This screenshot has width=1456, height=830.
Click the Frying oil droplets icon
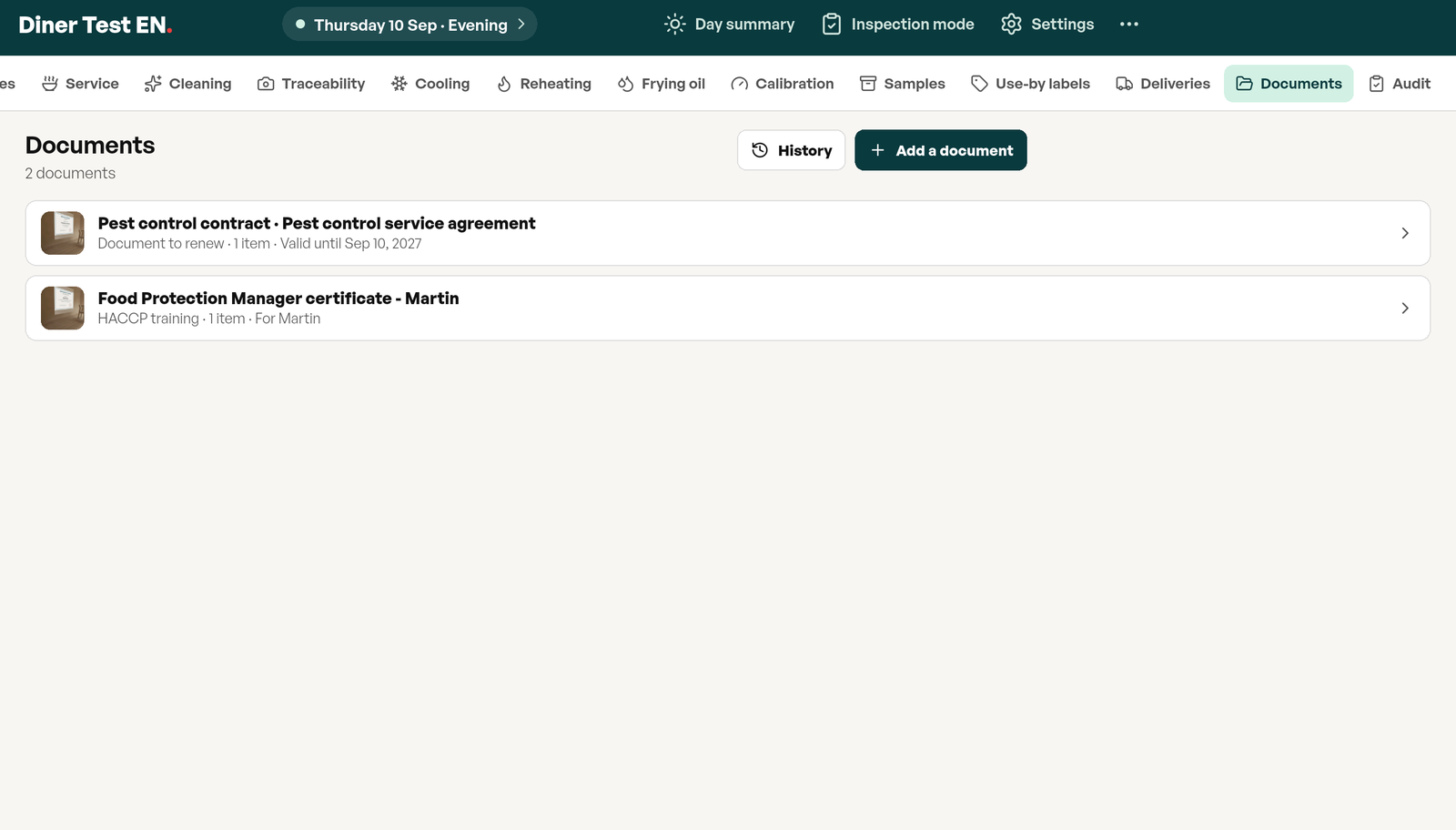click(x=626, y=84)
